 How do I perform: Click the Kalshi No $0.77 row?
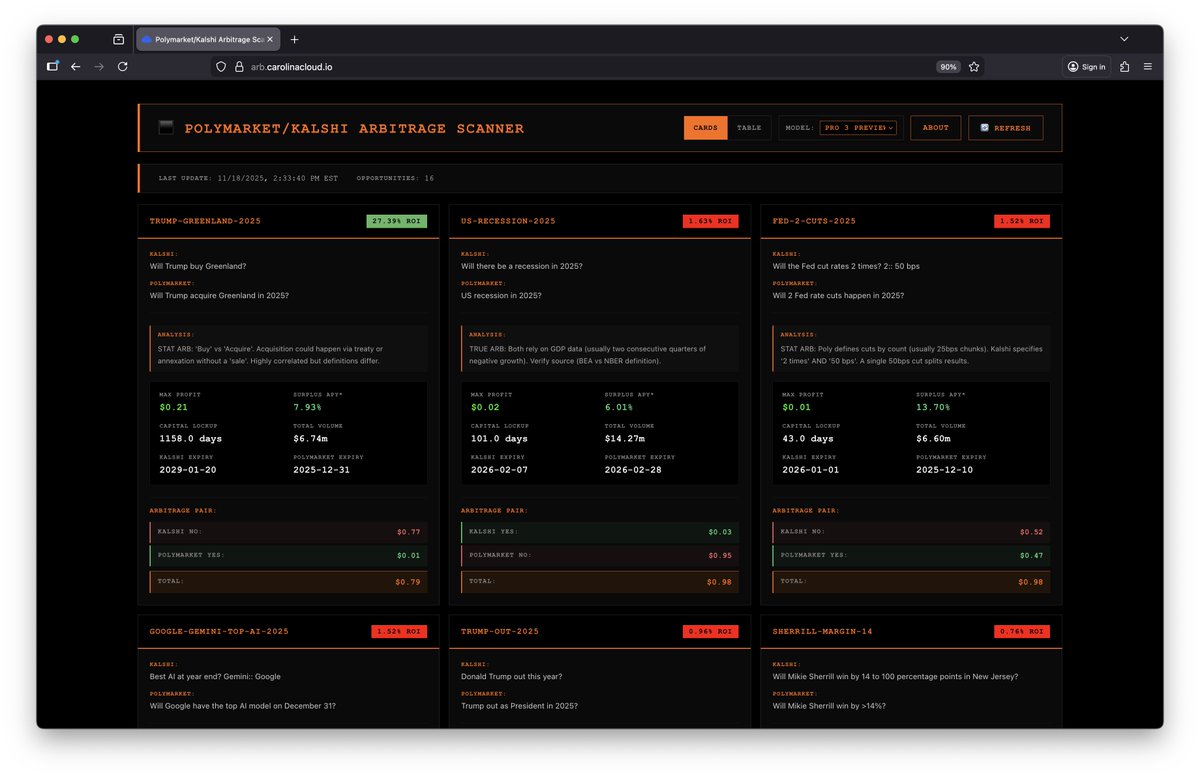288,532
